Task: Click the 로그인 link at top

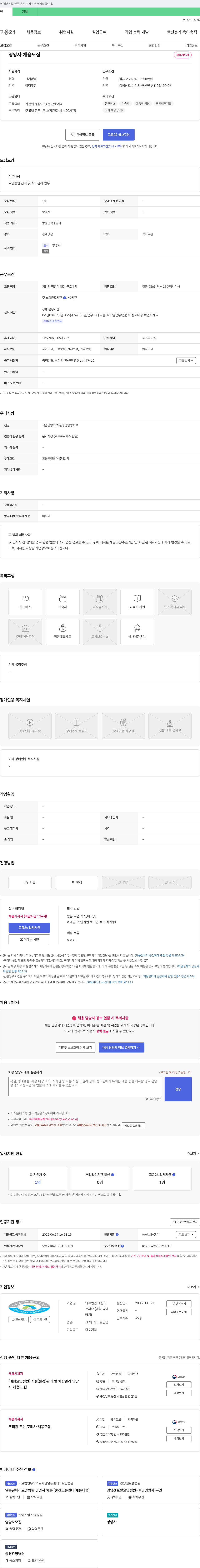Action: tap(187, 20)
